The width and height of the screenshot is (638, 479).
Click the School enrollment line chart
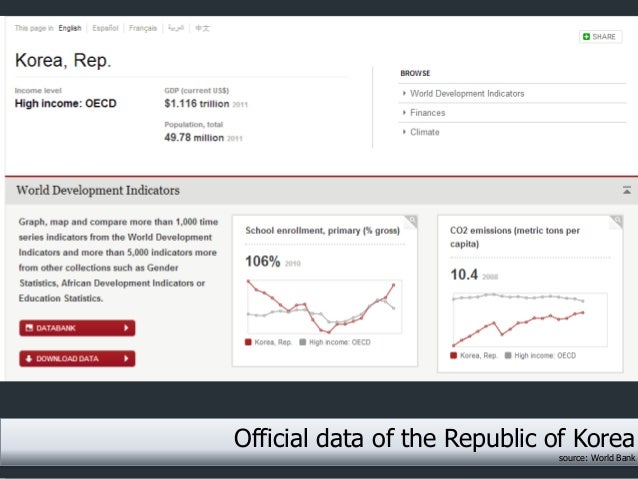[x=324, y=306]
